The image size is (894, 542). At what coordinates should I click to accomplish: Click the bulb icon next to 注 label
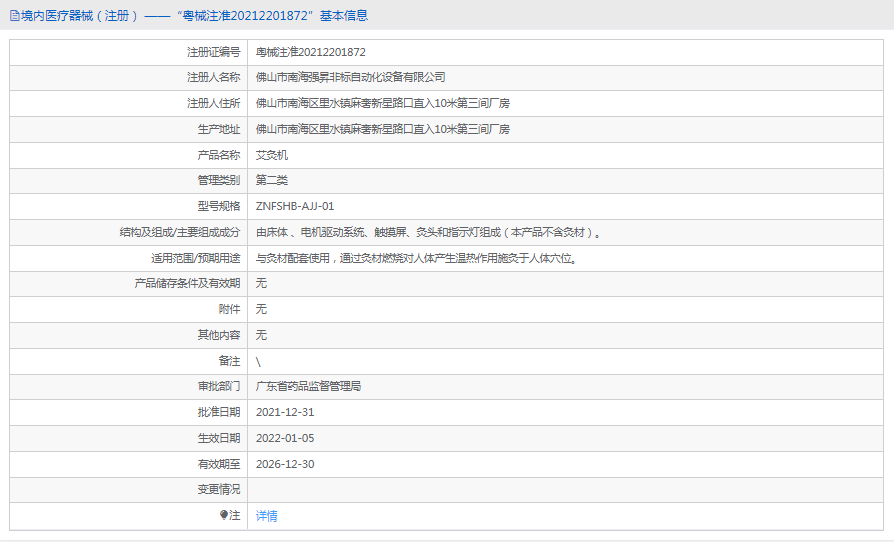coord(224,515)
